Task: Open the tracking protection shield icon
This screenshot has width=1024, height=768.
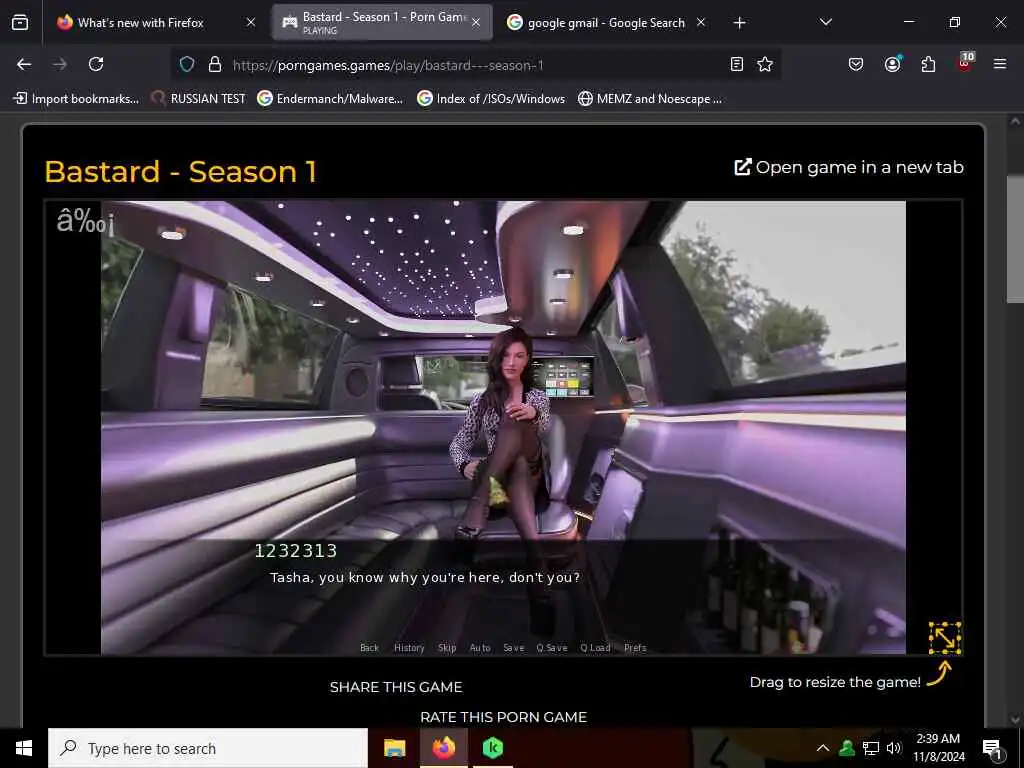Action: (187, 64)
